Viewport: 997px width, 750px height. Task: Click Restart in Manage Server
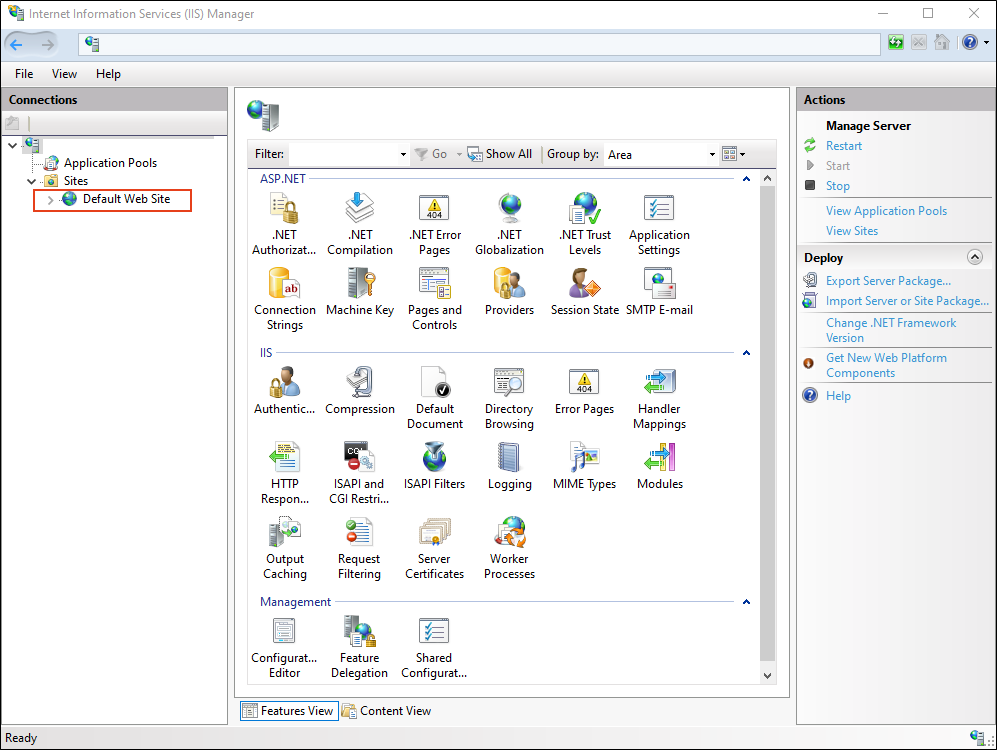click(x=844, y=146)
